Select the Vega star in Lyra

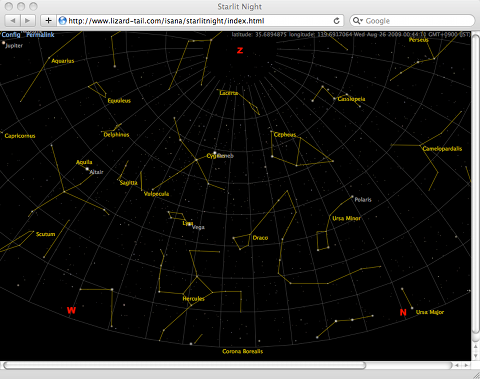tap(190, 225)
